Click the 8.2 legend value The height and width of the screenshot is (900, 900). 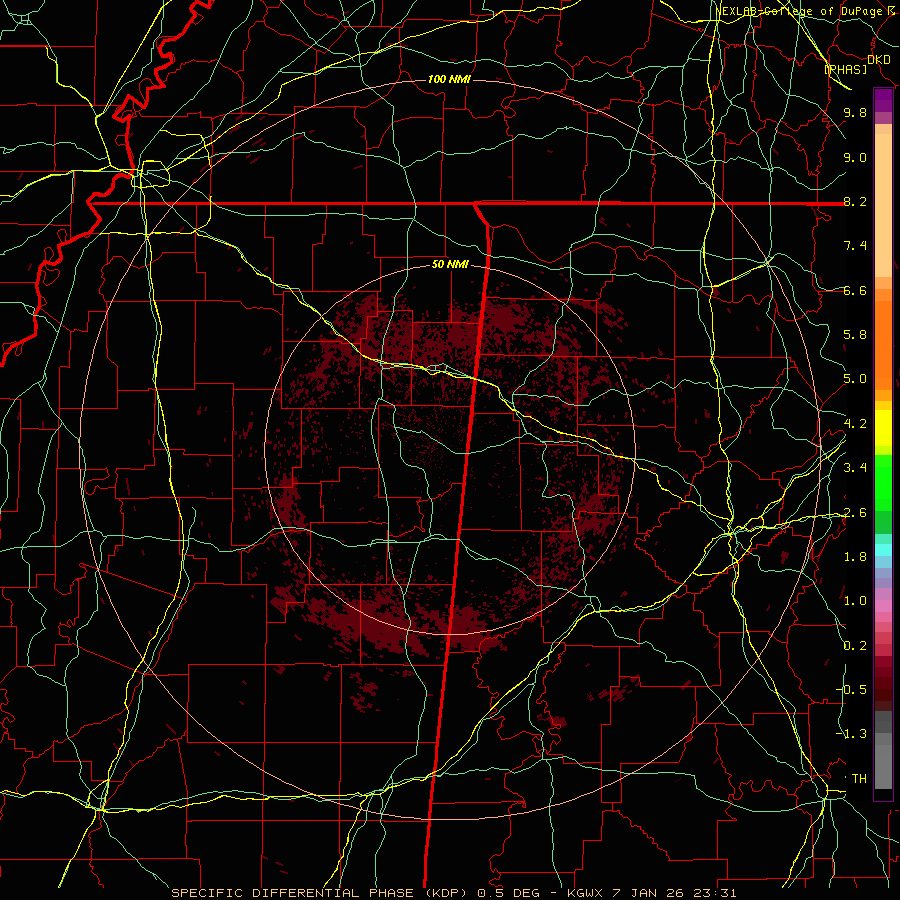(x=855, y=201)
